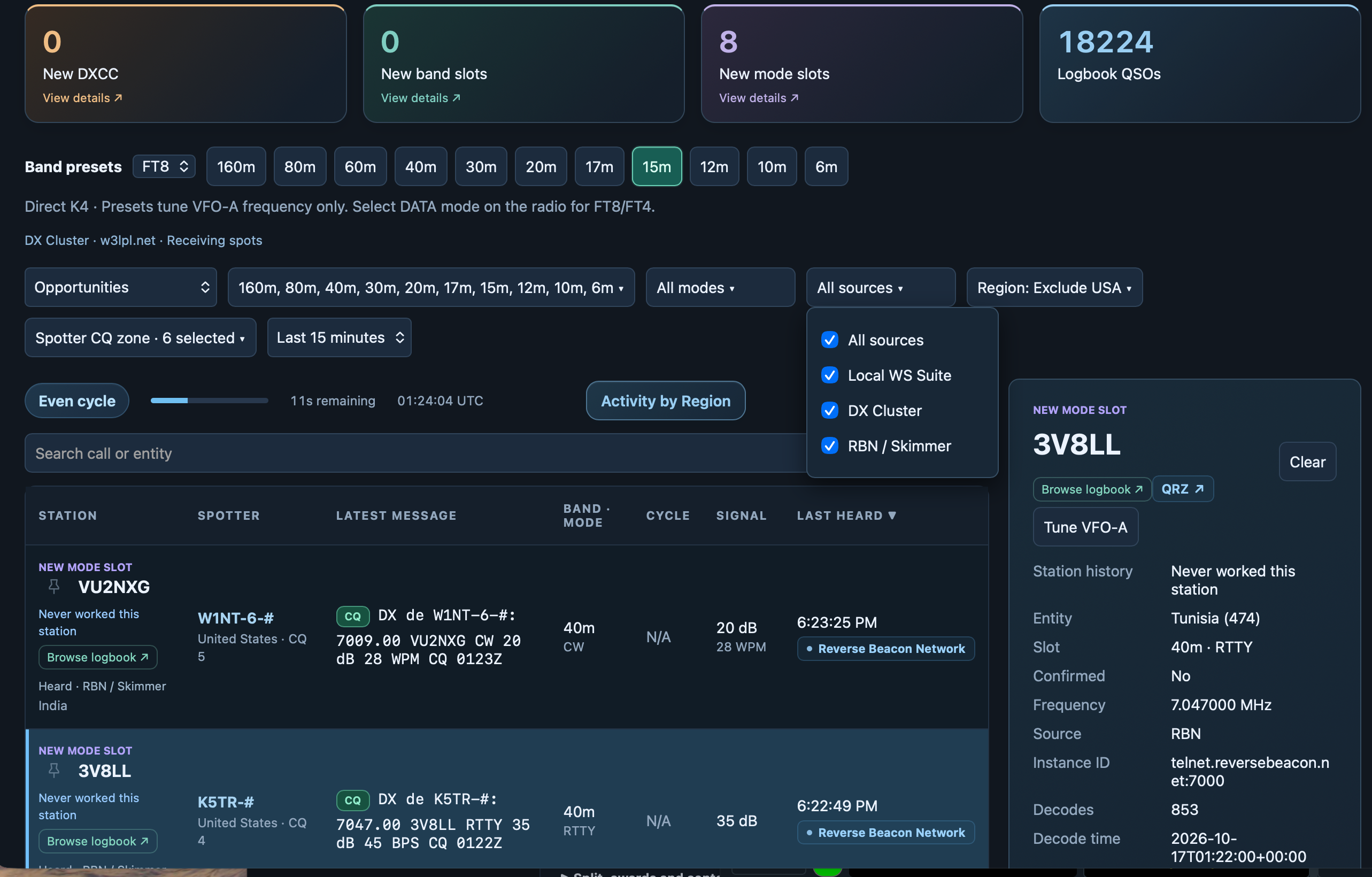This screenshot has height=877, width=1372.
Task: View details for New DXCC
Action: pos(83,98)
